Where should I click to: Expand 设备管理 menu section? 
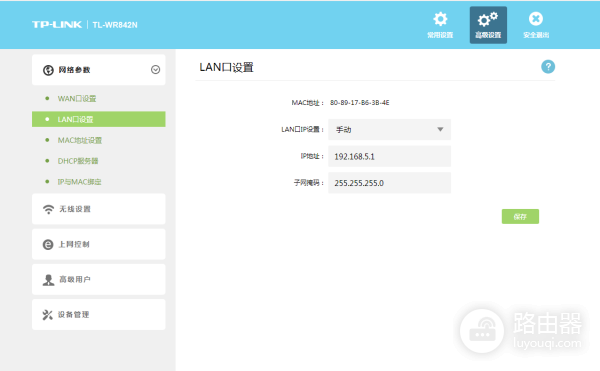click(x=99, y=314)
